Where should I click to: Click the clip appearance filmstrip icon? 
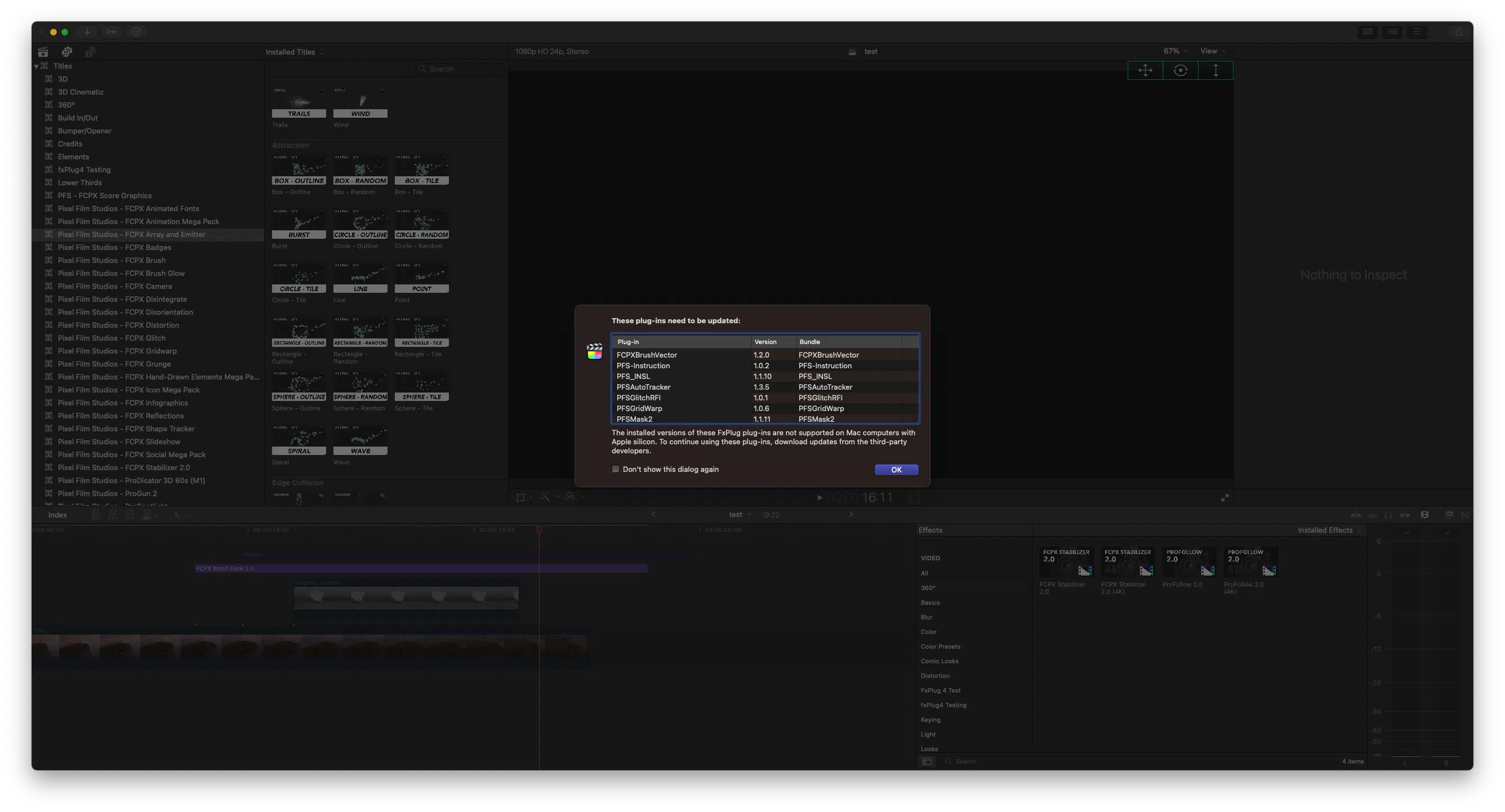click(1425, 515)
